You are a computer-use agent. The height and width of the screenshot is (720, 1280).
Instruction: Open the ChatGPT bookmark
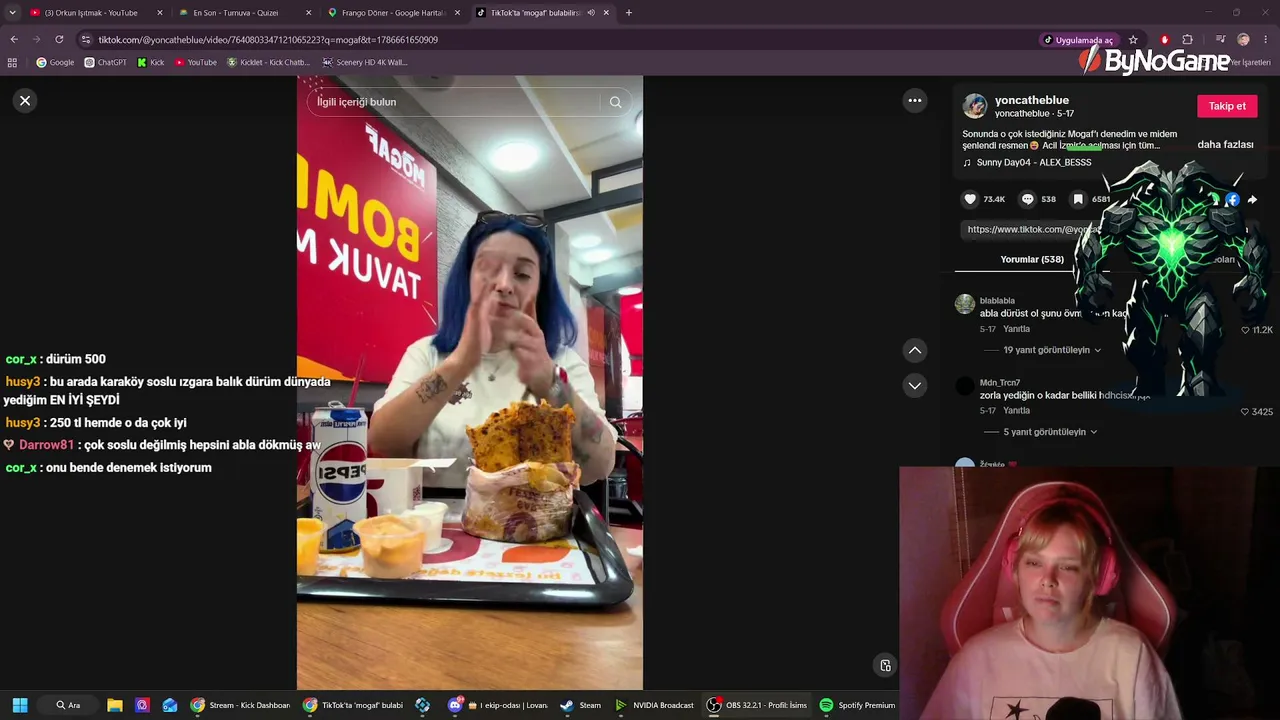click(105, 62)
